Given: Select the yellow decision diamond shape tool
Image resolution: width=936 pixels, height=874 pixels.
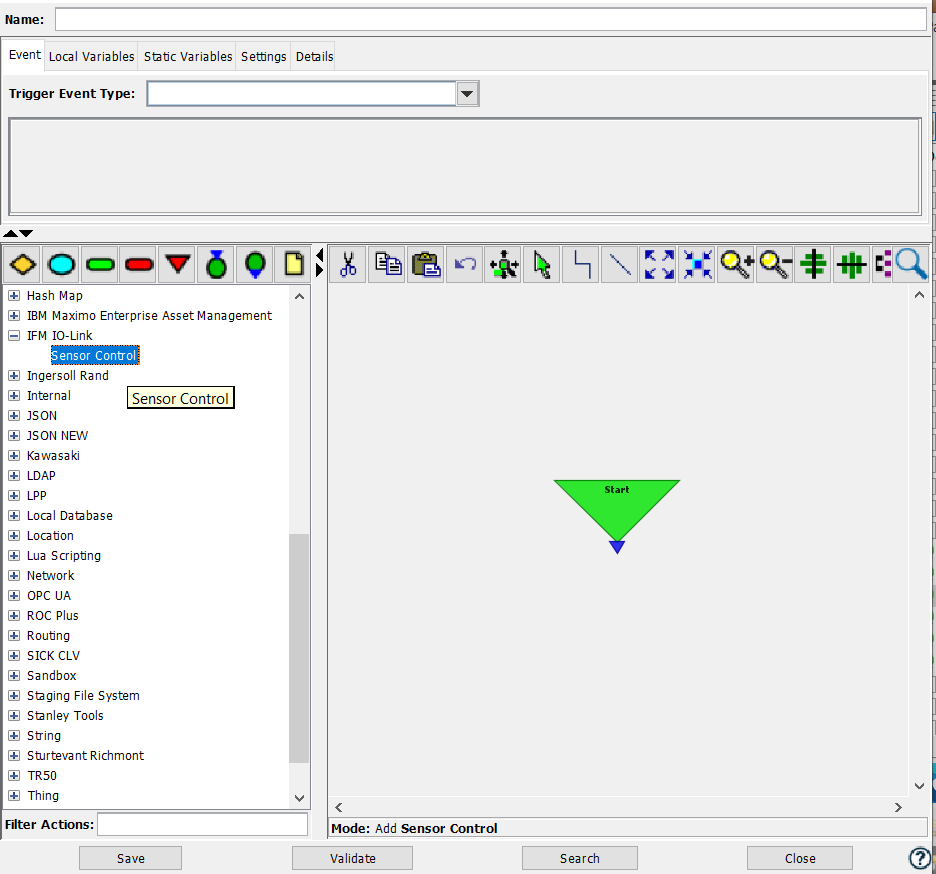Looking at the screenshot, I should point(22,264).
